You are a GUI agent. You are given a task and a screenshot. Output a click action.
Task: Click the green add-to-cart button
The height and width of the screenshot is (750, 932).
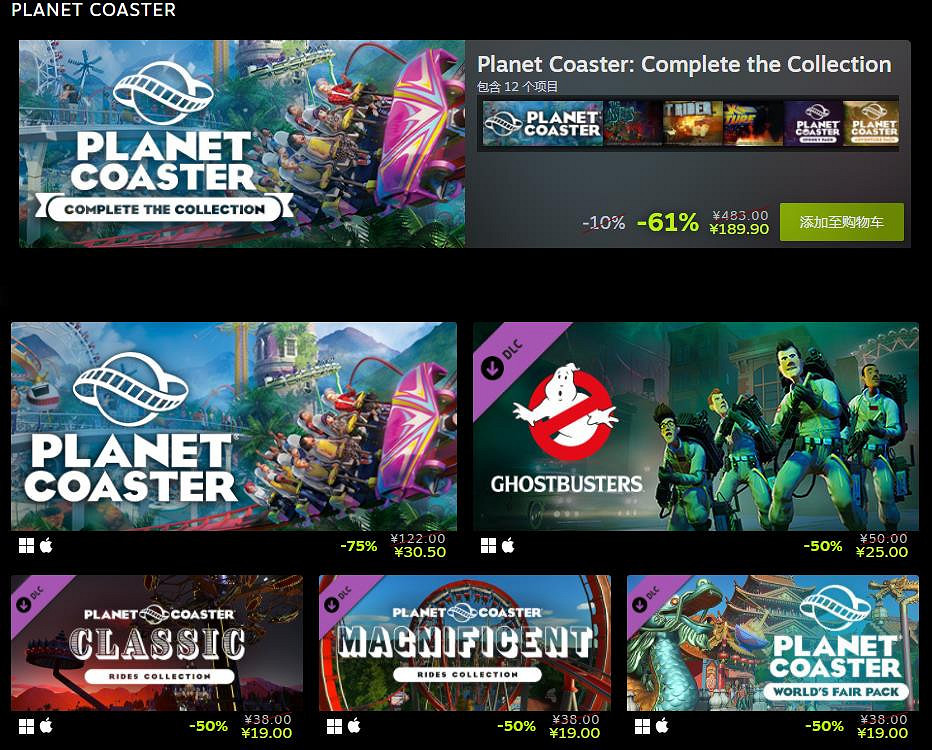point(842,222)
